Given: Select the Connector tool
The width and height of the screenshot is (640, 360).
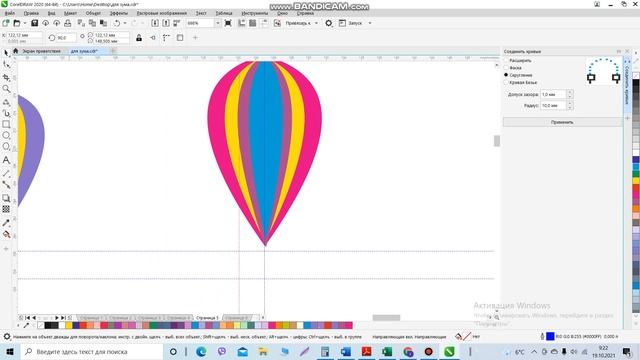Looking at the screenshot, I should click(x=6, y=184).
